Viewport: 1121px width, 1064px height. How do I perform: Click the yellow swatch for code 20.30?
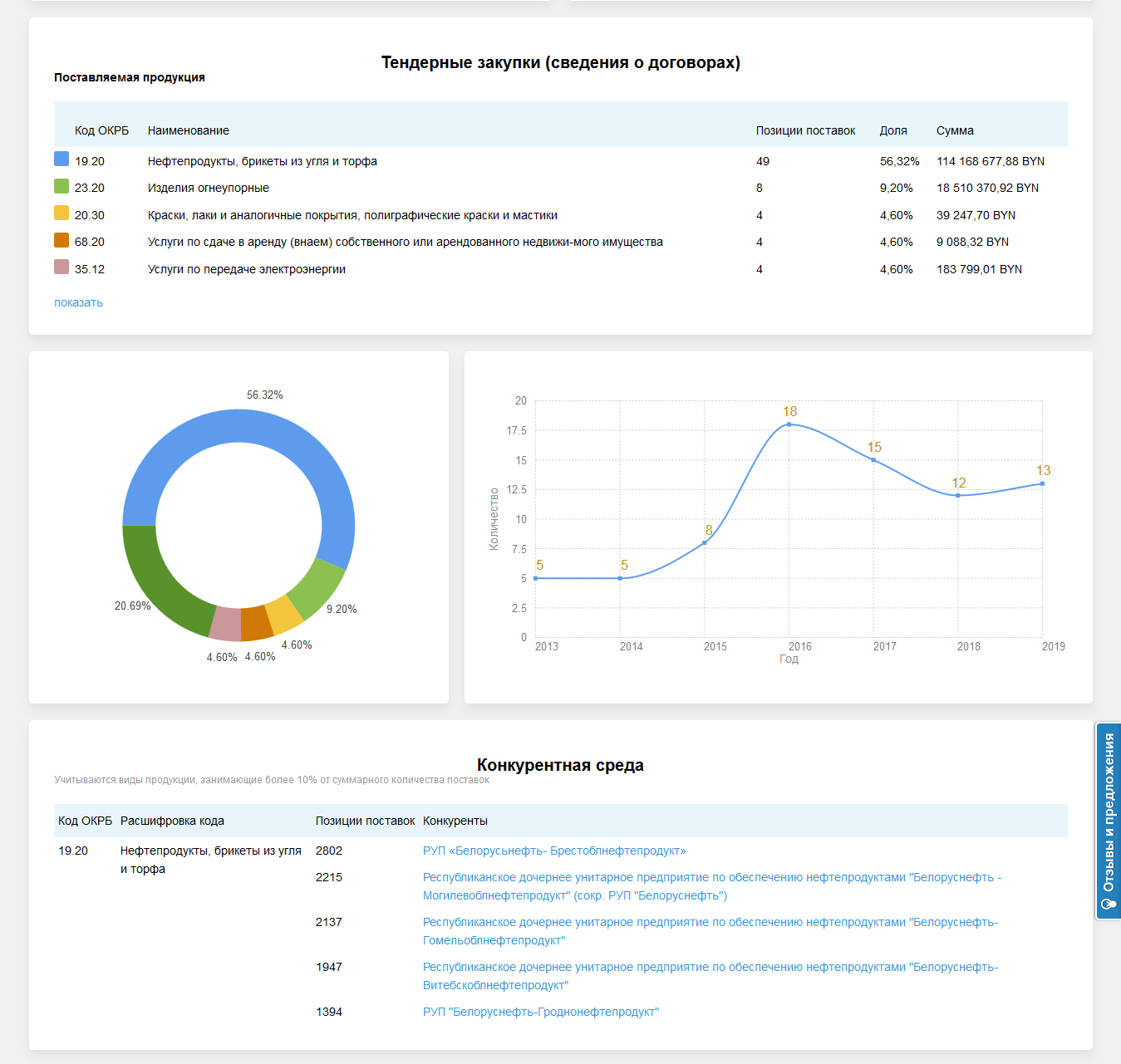pos(61,213)
